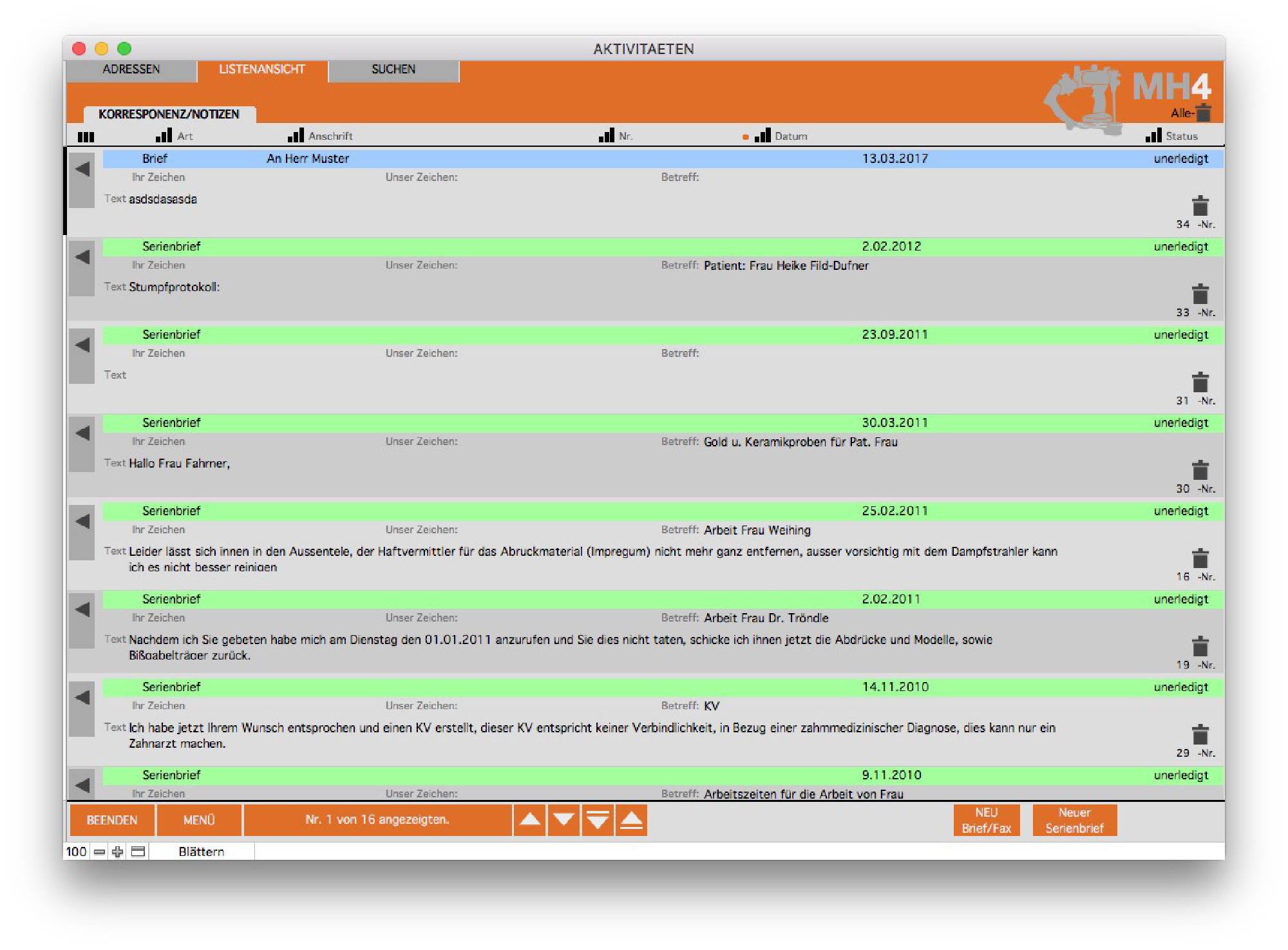1288x950 pixels.
Task: Create NEU Brief/Fax
Action: (x=986, y=820)
